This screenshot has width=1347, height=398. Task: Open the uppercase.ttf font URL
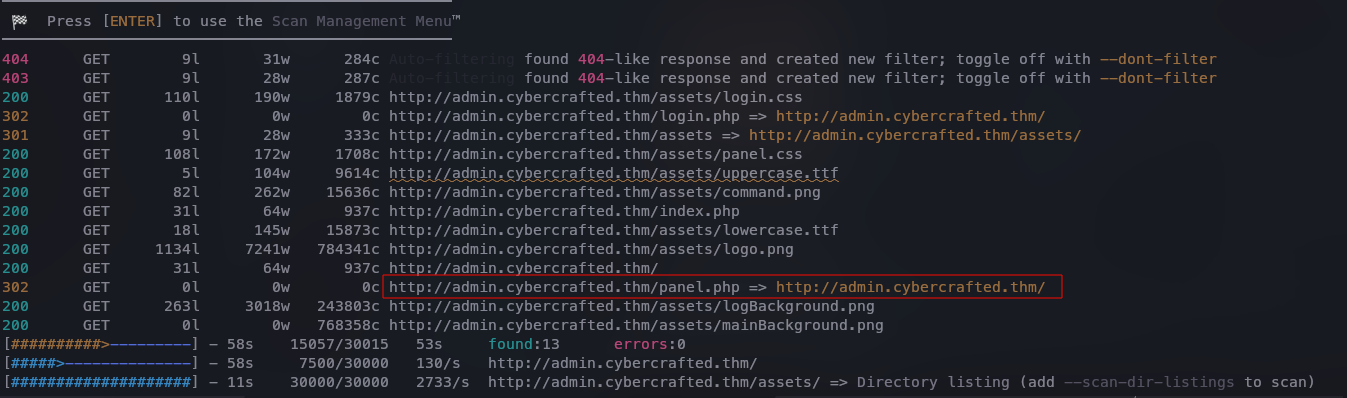tap(613, 173)
